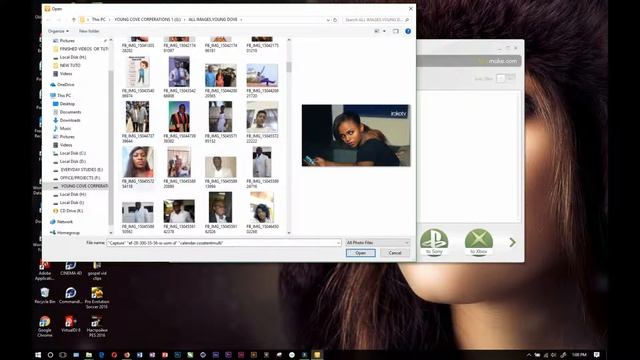Screen dimensions: 640x360
Task: Click the Open button
Action: tap(360, 253)
